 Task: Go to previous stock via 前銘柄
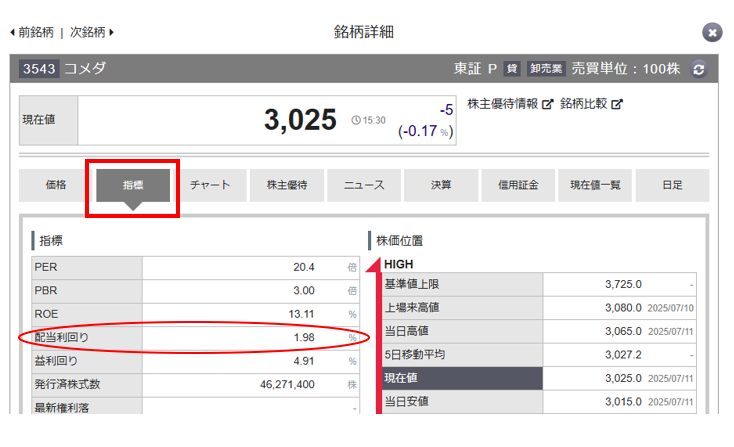(34, 32)
